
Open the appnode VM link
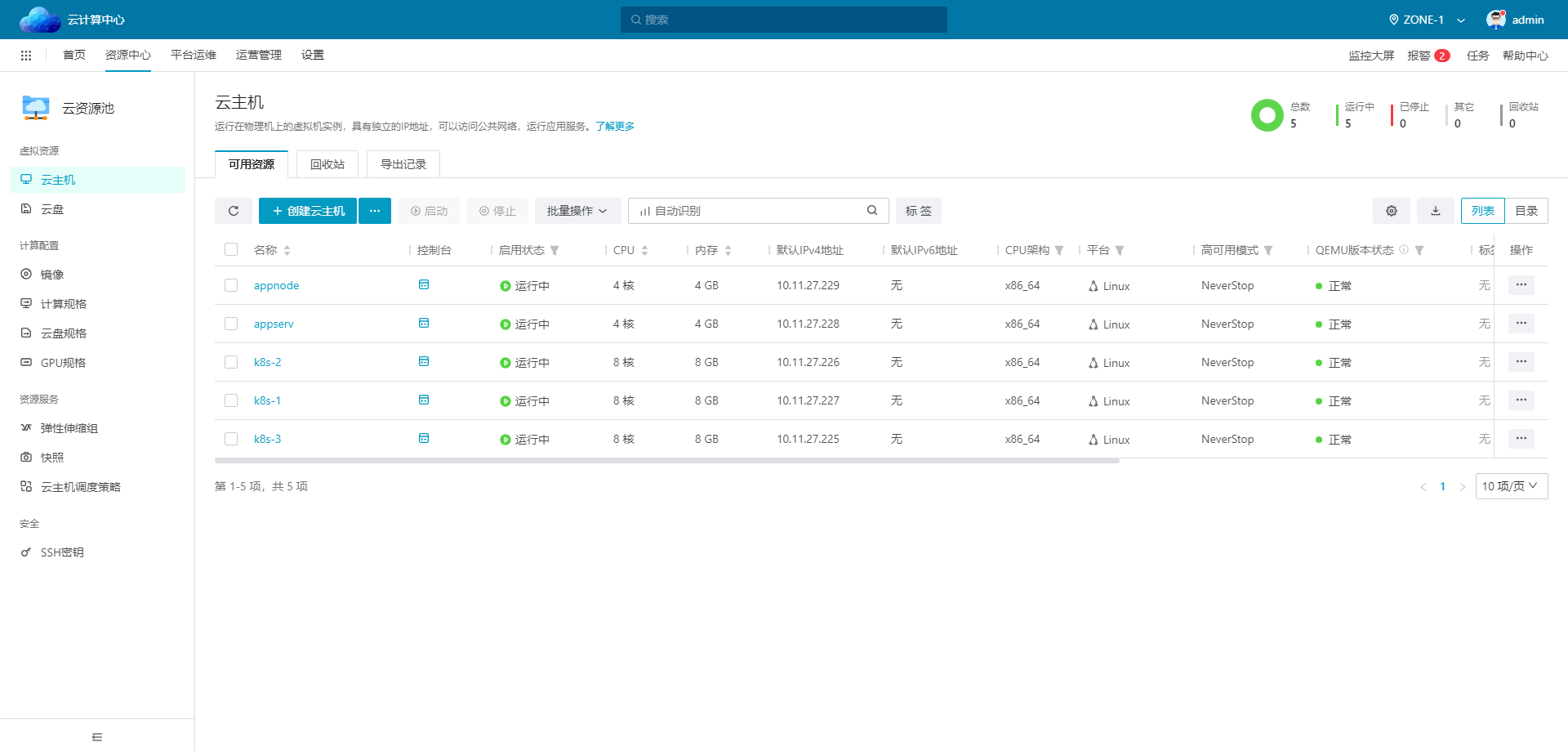click(276, 285)
